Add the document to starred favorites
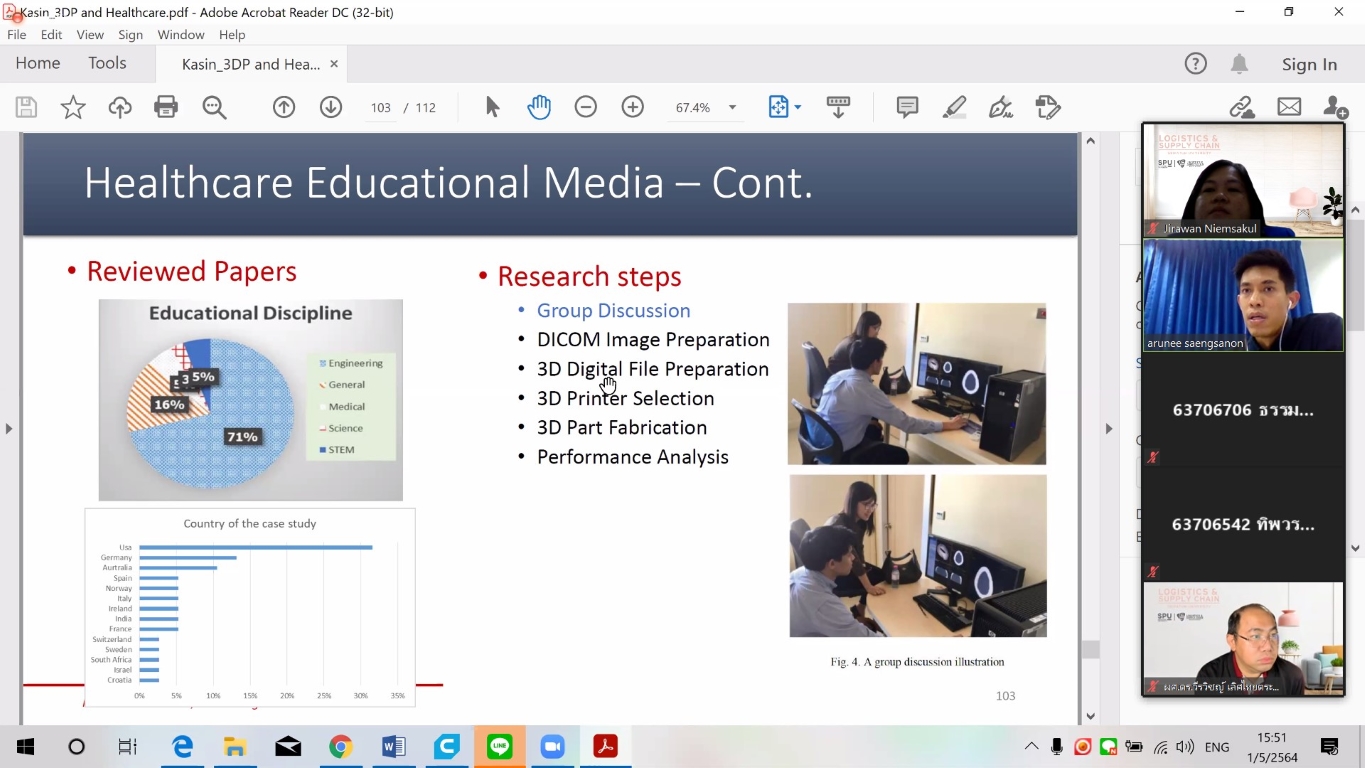The image size is (1365, 768). pyautogui.click(x=73, y=107)
